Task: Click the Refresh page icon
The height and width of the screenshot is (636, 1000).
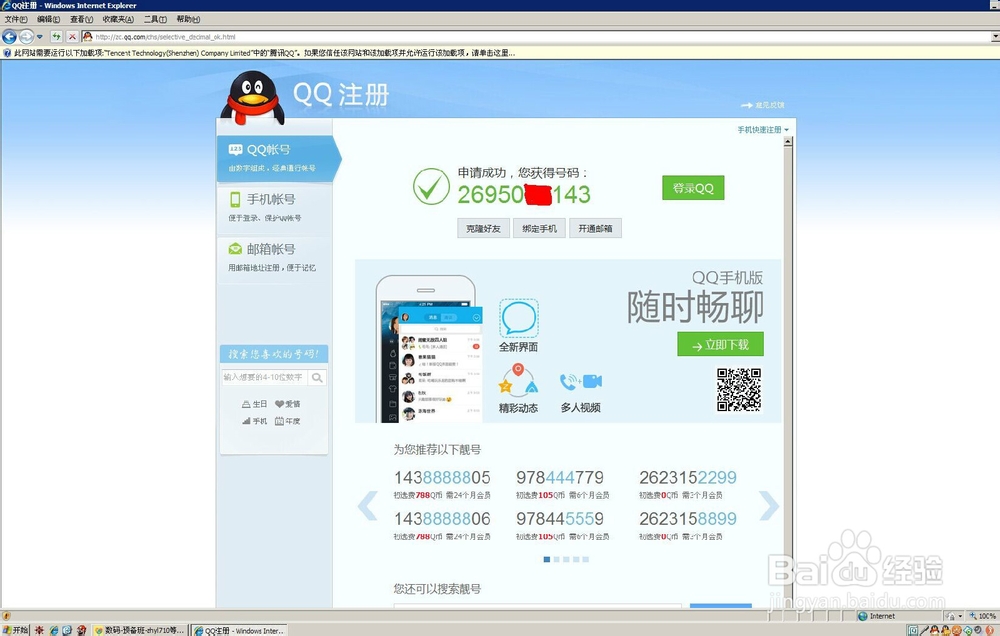Action: (x=57, y=37)
